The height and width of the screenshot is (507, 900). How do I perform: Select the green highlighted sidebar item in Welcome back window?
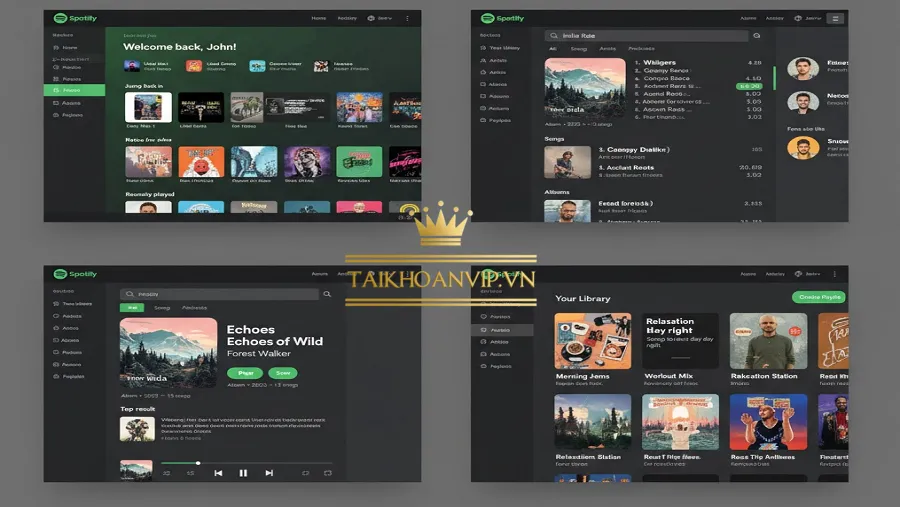point(75,90)
